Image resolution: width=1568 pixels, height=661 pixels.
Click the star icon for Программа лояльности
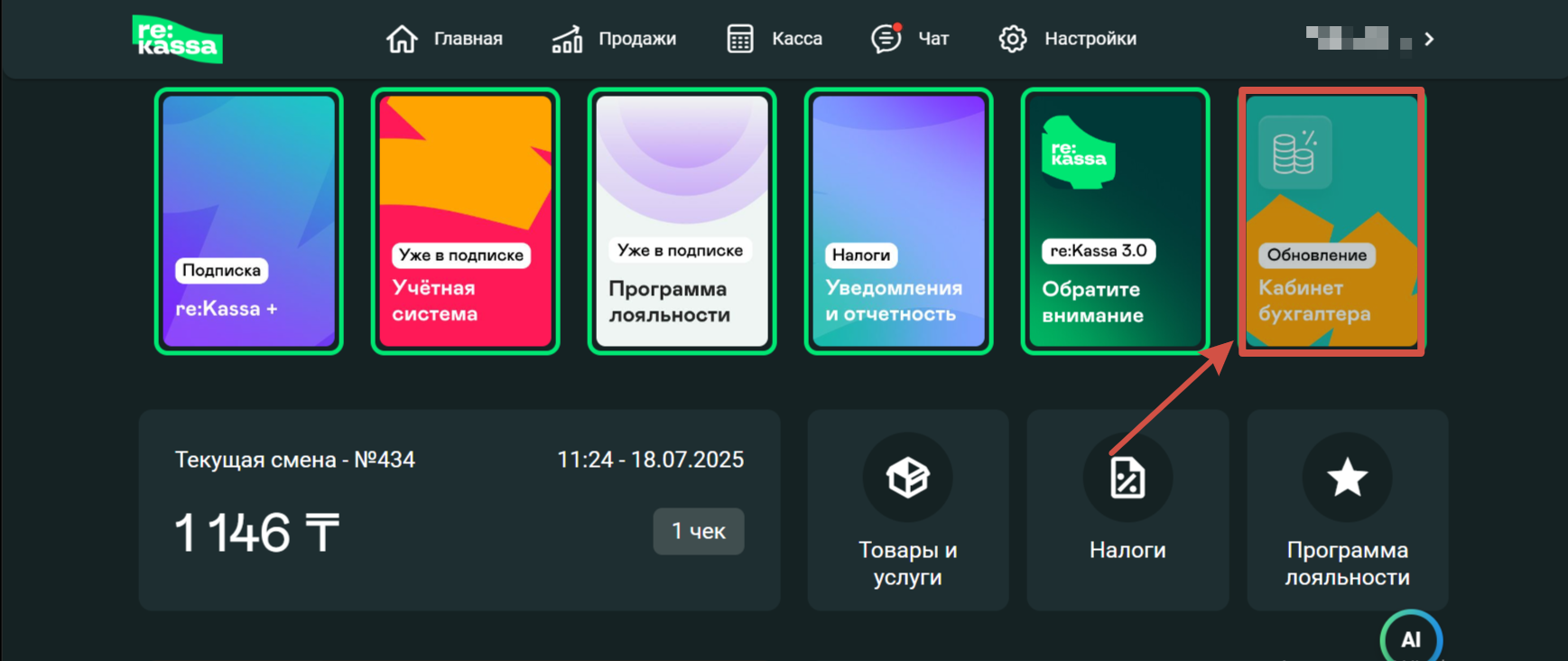(x=1347, y=477)
